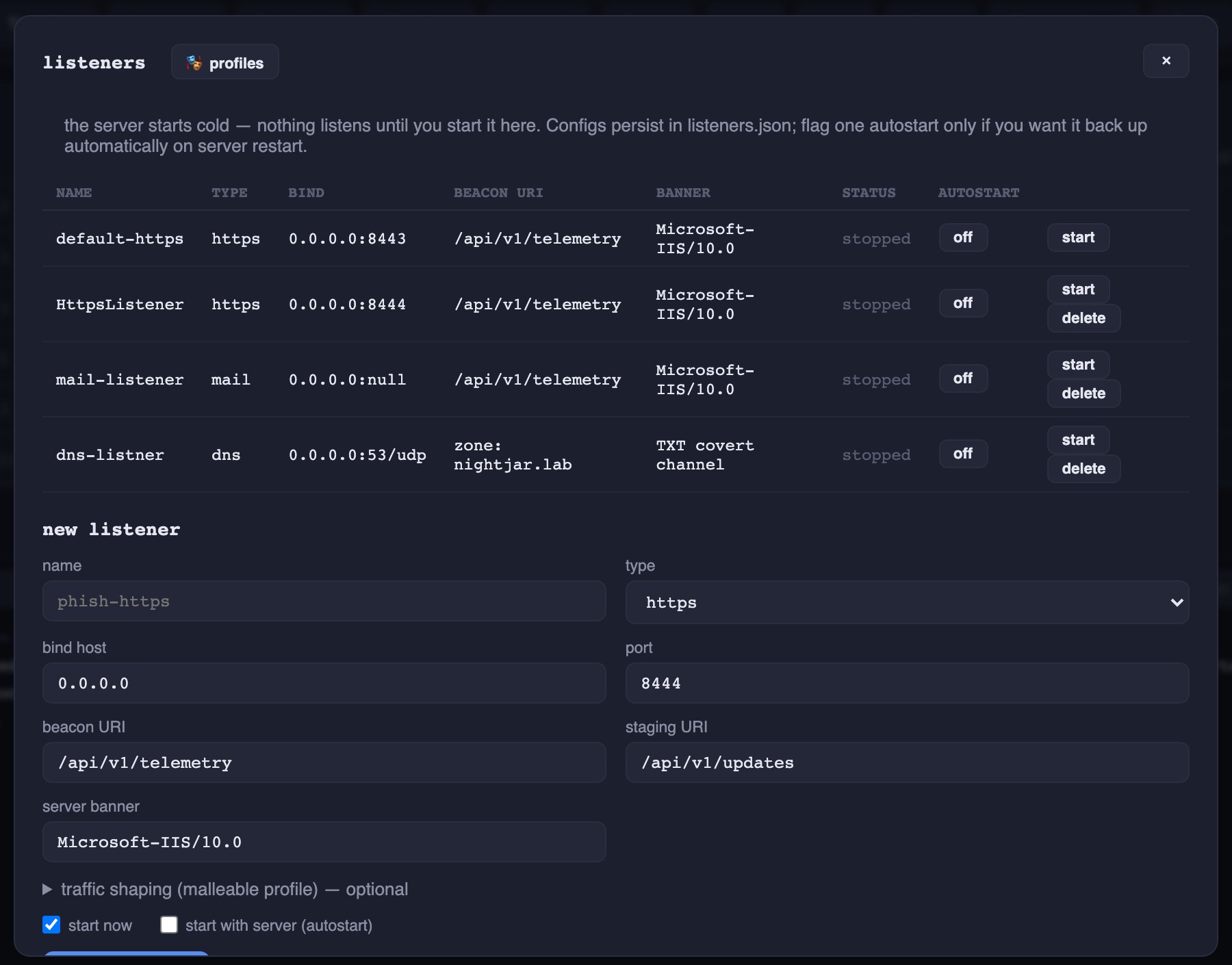Close the listeners dialog with the × button
This screenshot has width=1232, height=965.
click(x=1166, y=61)
